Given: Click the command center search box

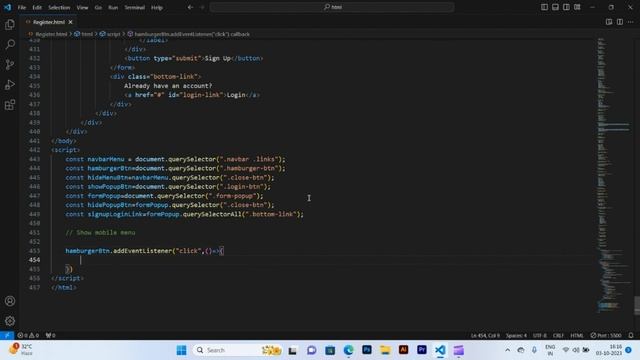Looking at the screenshot, I should point(332,7).
